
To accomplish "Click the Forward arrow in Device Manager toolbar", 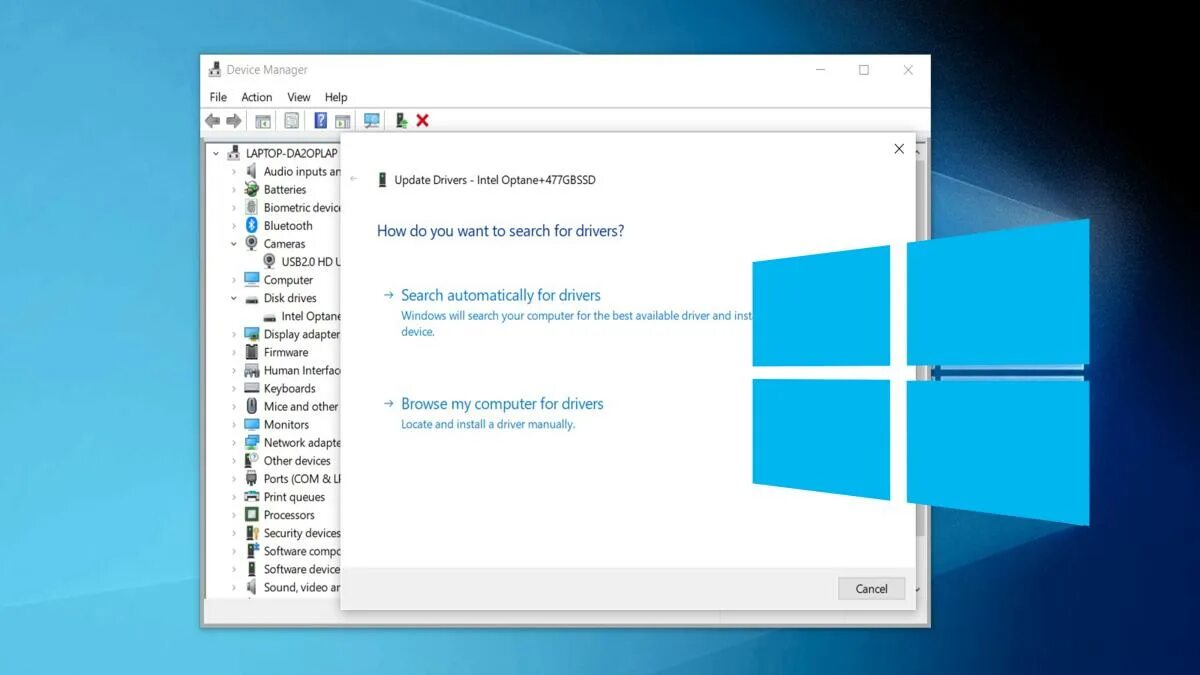I will 234,121.
